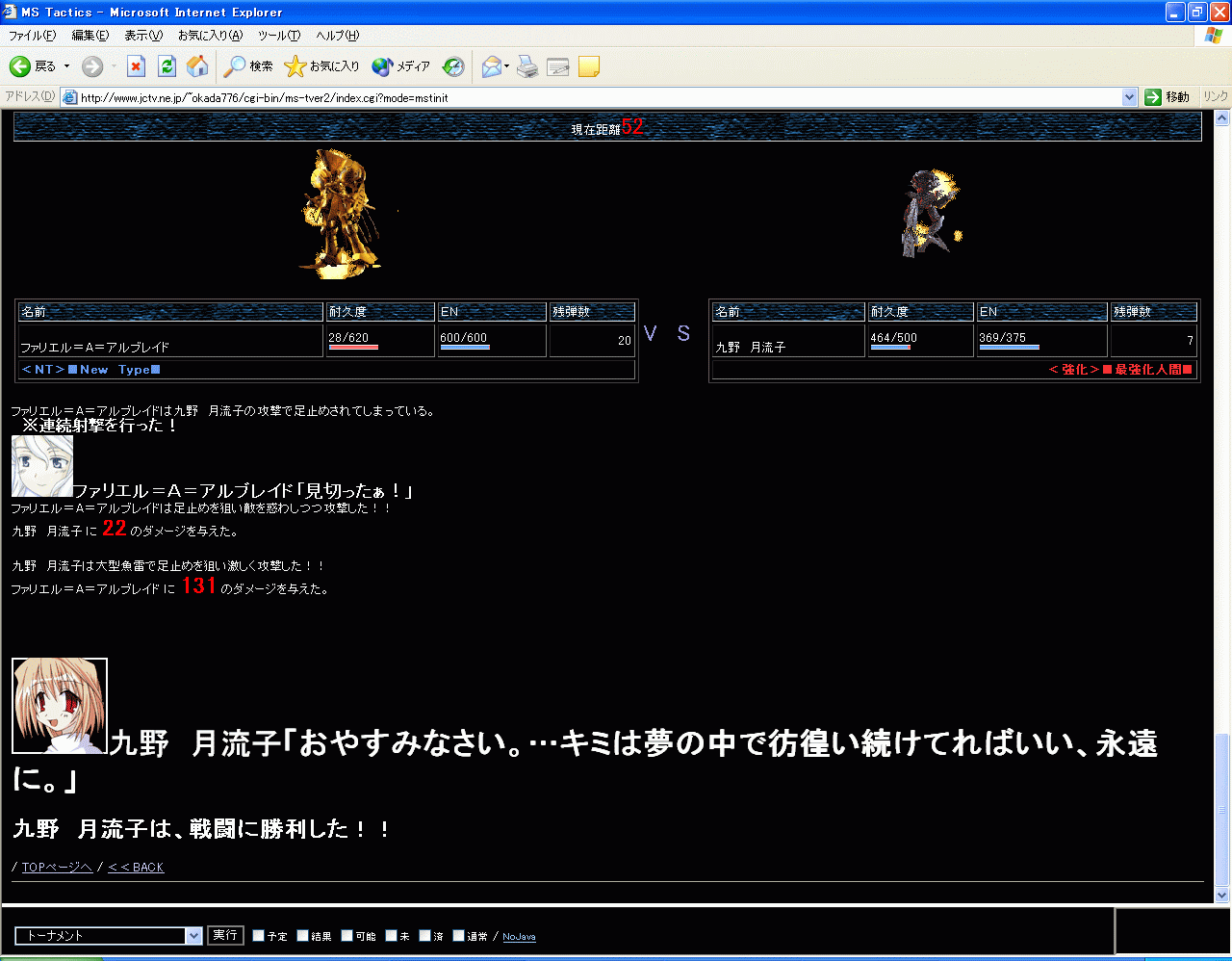Click the Refresh page icon

[x=167, y=66]
